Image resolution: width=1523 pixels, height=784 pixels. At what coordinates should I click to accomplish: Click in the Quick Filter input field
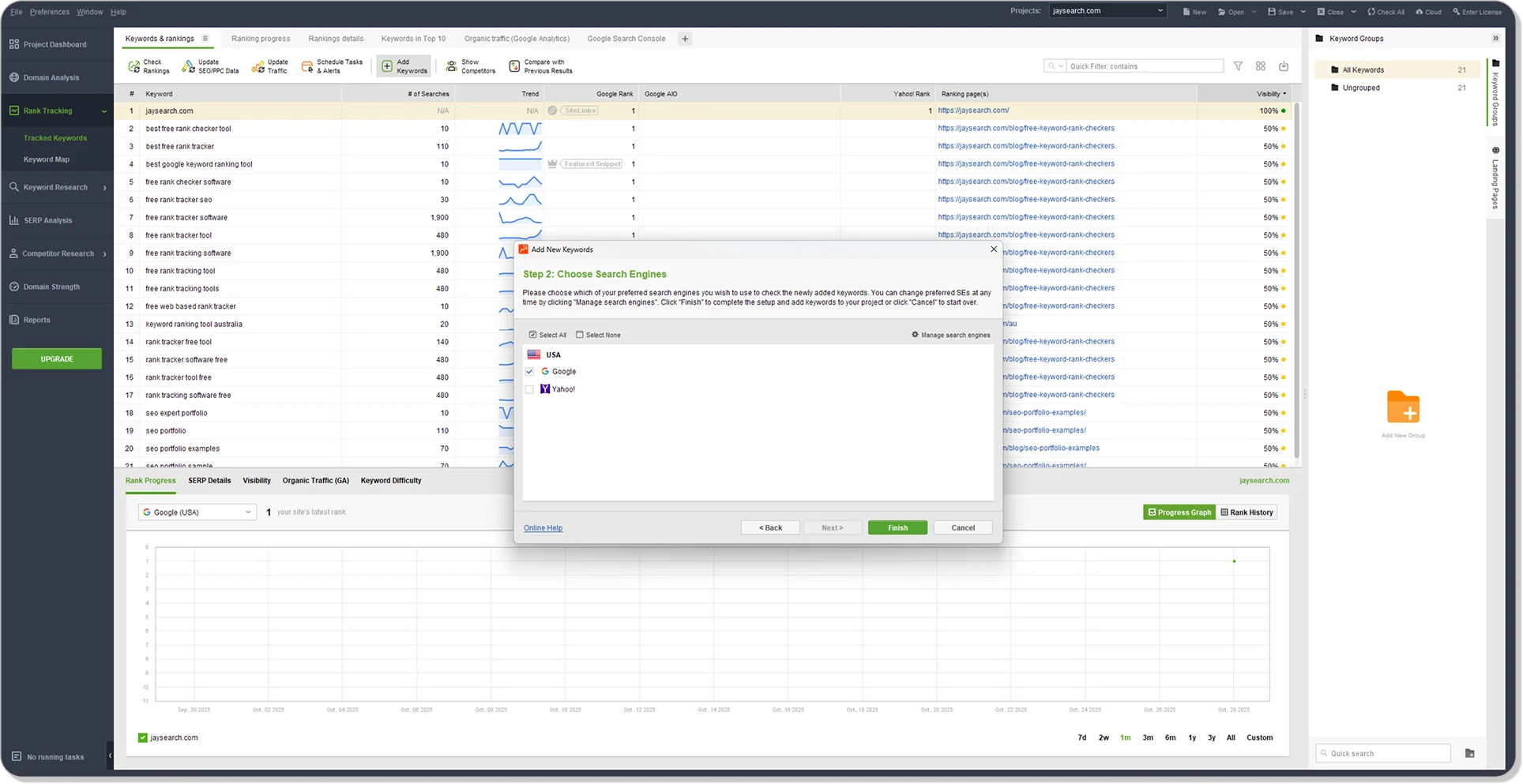(1145, 66)
